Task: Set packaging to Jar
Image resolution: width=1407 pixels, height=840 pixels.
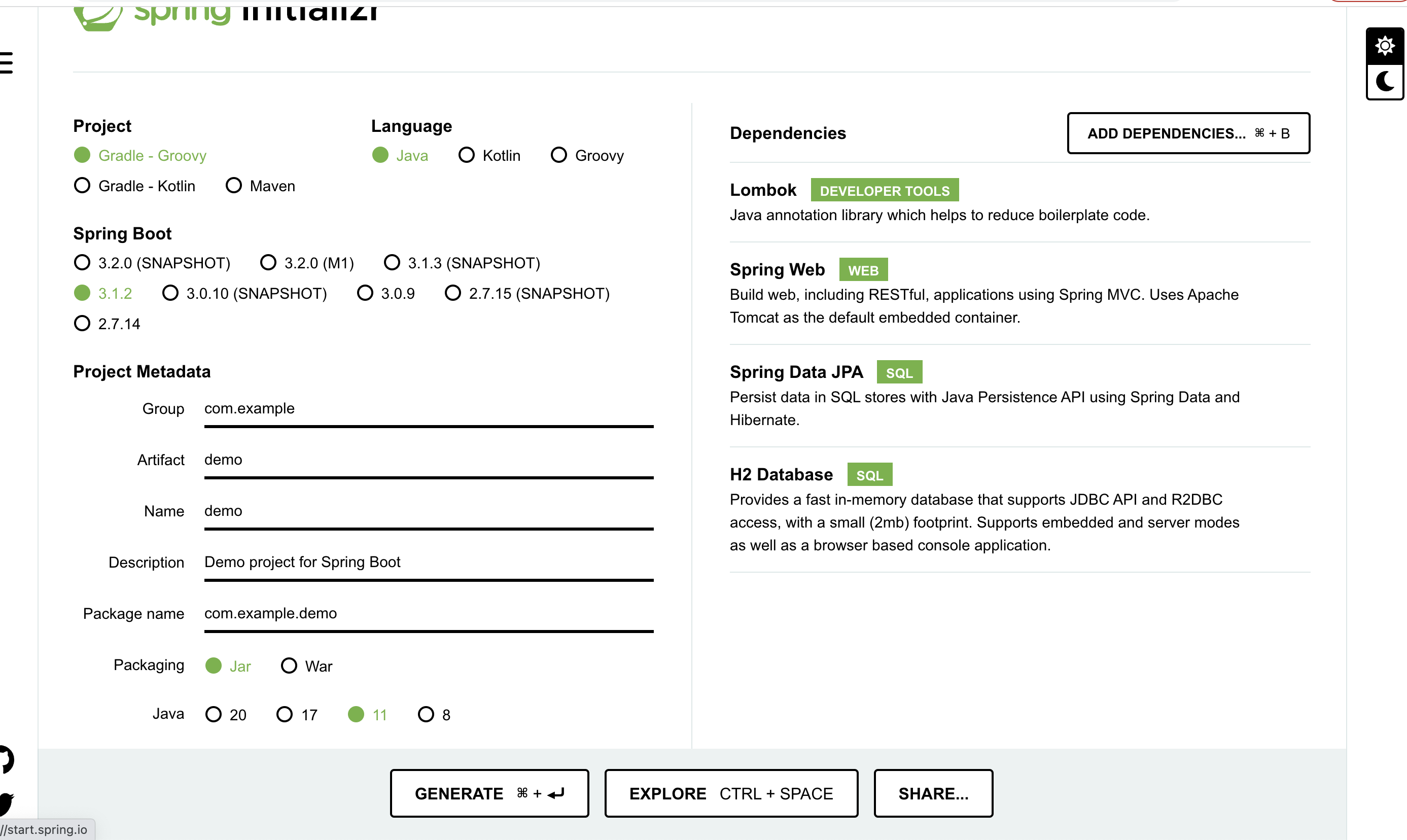Action: pos(228,666)
